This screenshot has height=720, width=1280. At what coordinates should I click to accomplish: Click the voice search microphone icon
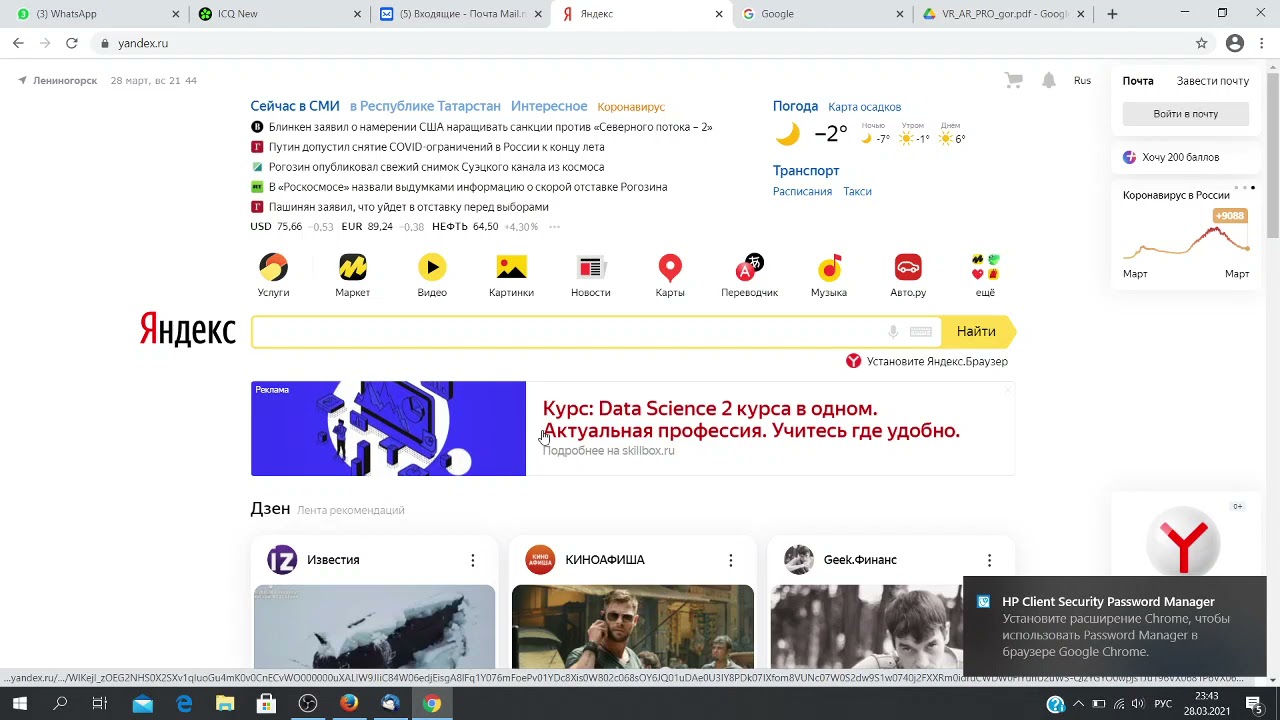pos(893,332)
